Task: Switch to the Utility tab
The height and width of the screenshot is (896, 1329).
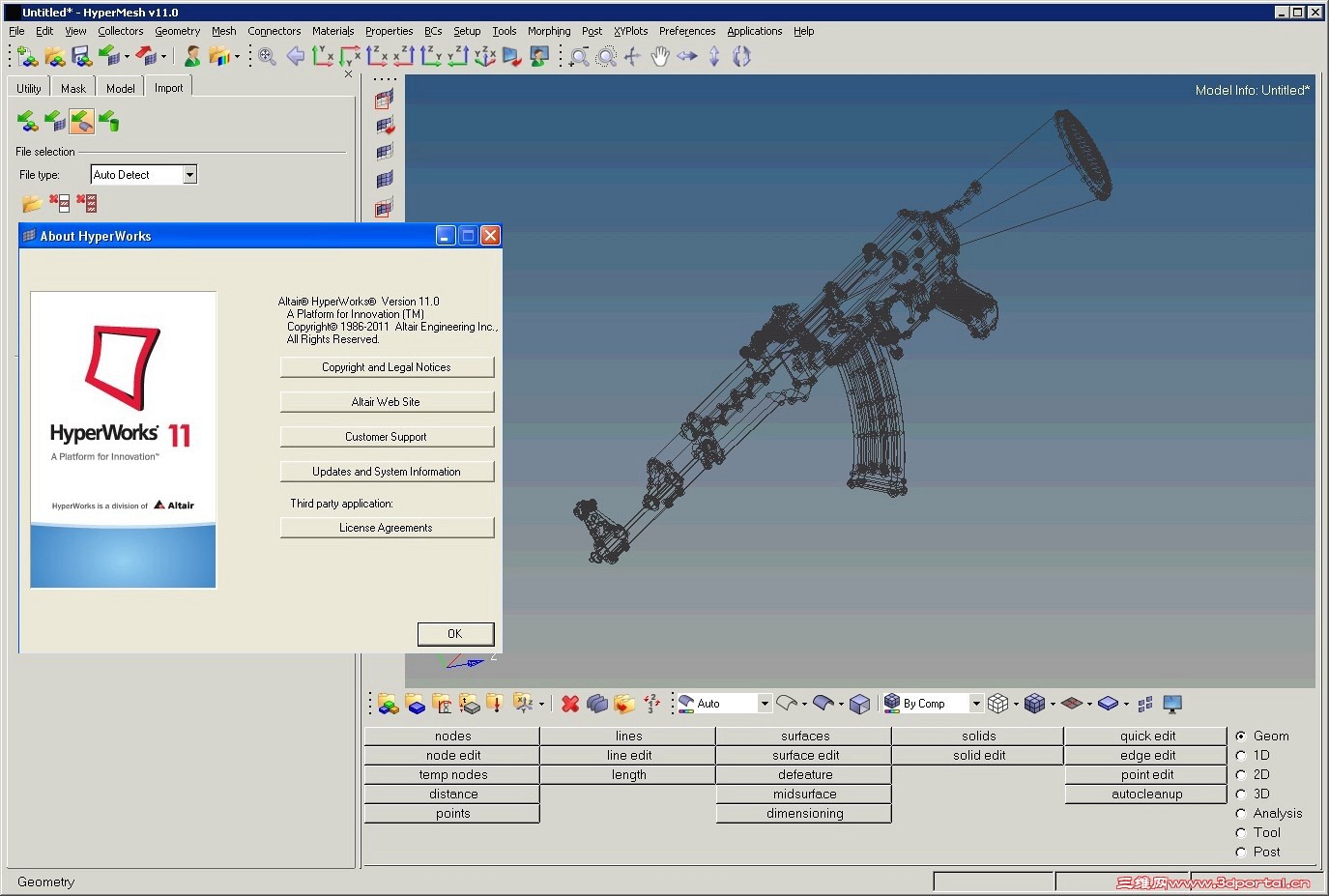Action: (29, 88)
